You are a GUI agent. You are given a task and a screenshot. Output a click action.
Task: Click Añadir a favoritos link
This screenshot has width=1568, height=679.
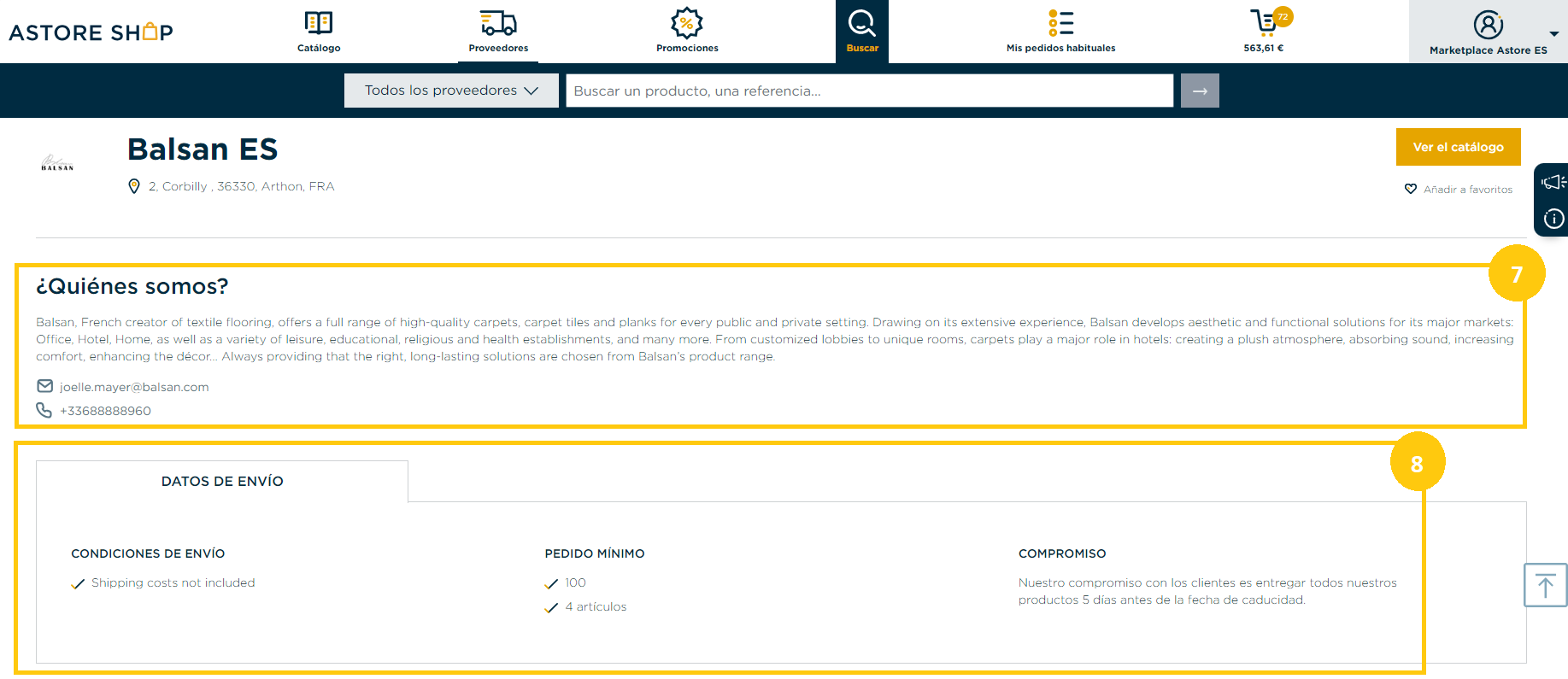(x=1467, y=190)
